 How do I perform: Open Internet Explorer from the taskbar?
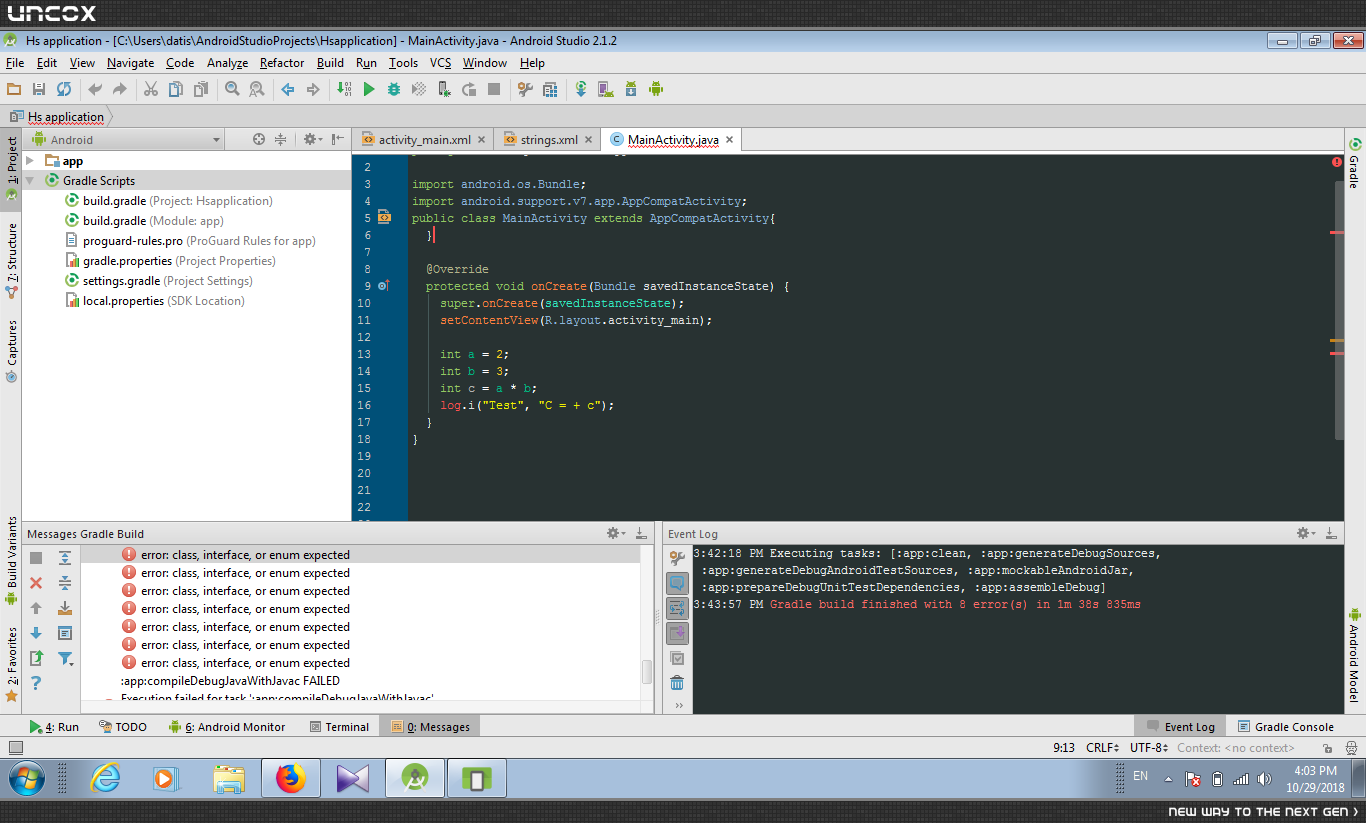106,779
